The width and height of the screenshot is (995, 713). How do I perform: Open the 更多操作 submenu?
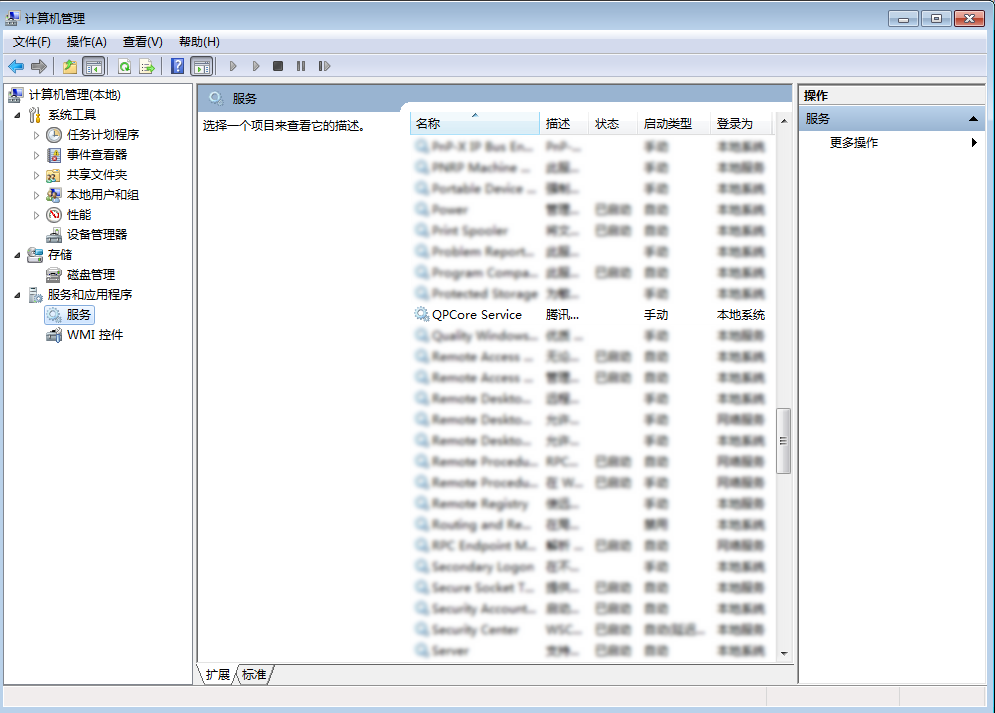click(x=853, y=143)
